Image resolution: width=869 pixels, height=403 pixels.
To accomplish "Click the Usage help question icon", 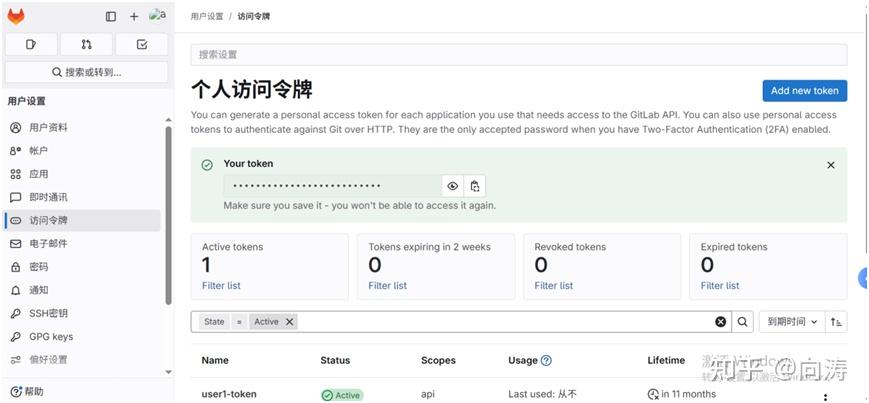I will pos(546,360).
